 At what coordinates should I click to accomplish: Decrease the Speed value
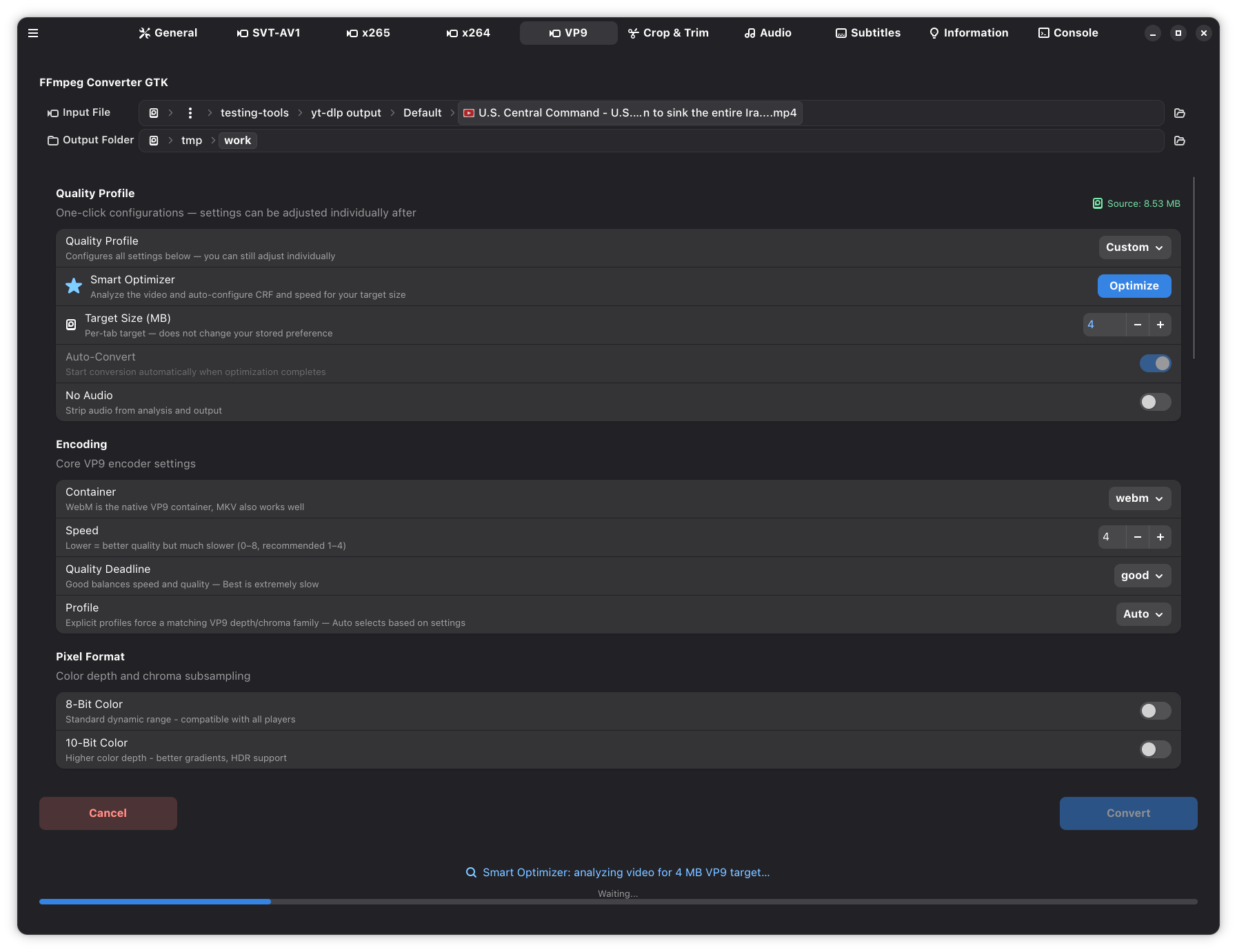point(1138,537)
